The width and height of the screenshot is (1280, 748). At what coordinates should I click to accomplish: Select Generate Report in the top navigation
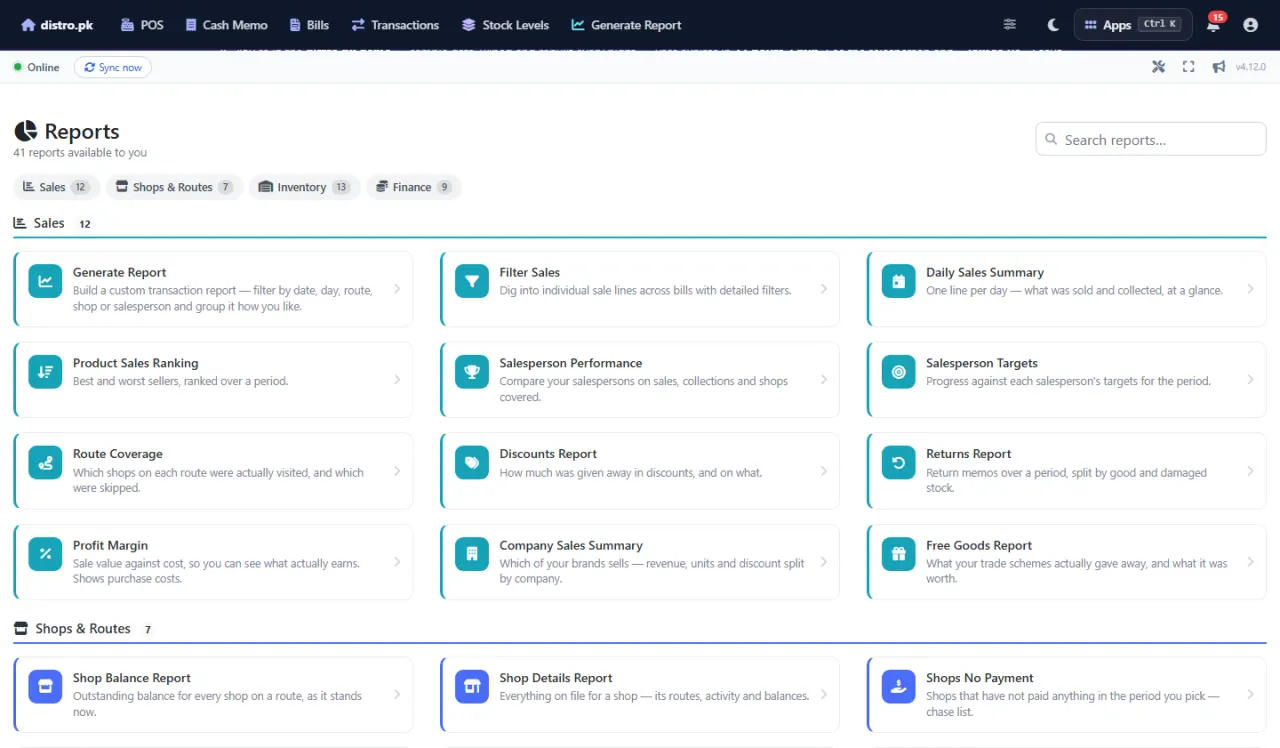click(626, 25)
